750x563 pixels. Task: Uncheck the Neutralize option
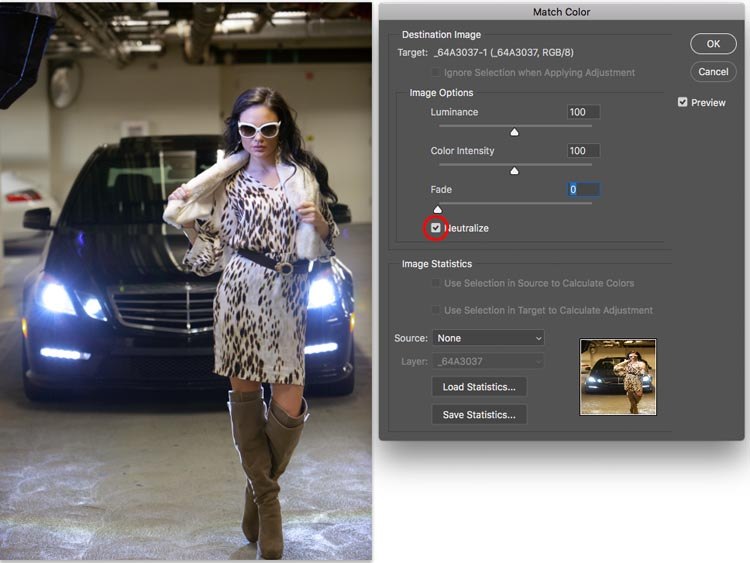click(436, 228)
